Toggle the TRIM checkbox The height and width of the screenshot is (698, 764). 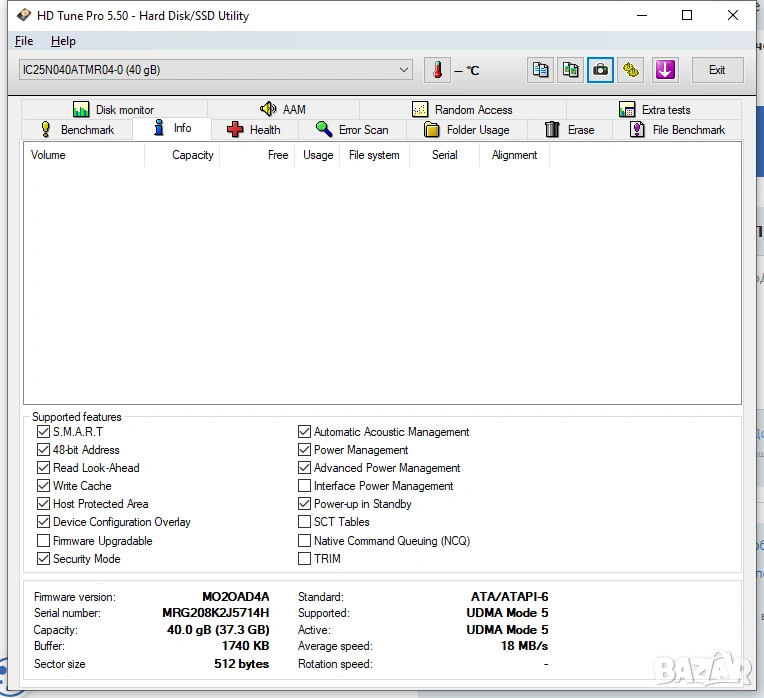point(304,559)
